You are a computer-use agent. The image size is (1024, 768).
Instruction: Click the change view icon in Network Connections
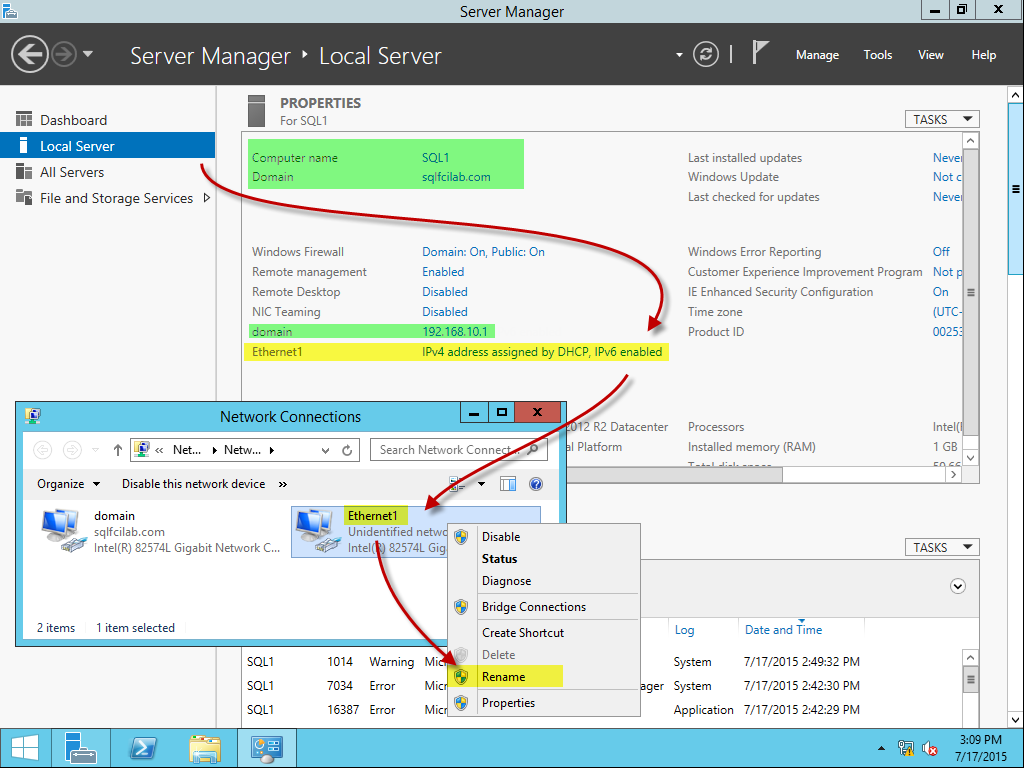click(457, 484)
